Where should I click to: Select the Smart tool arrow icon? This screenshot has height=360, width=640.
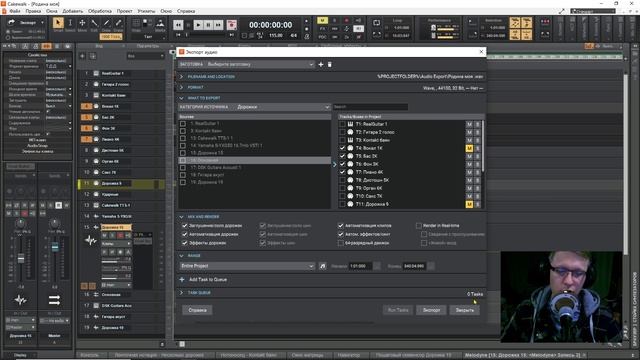[58, 23]
